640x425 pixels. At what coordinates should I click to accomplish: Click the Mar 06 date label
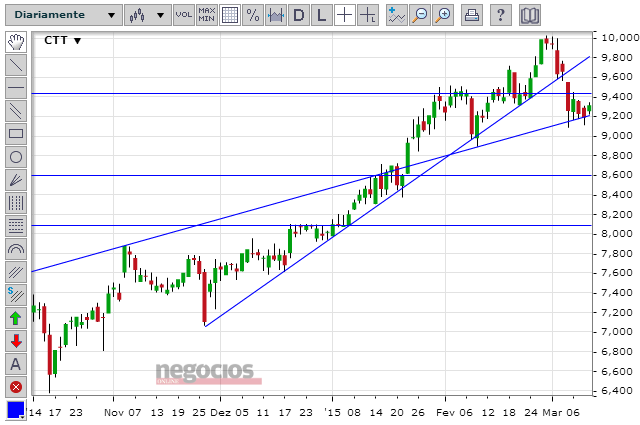(x=561, y=413)
